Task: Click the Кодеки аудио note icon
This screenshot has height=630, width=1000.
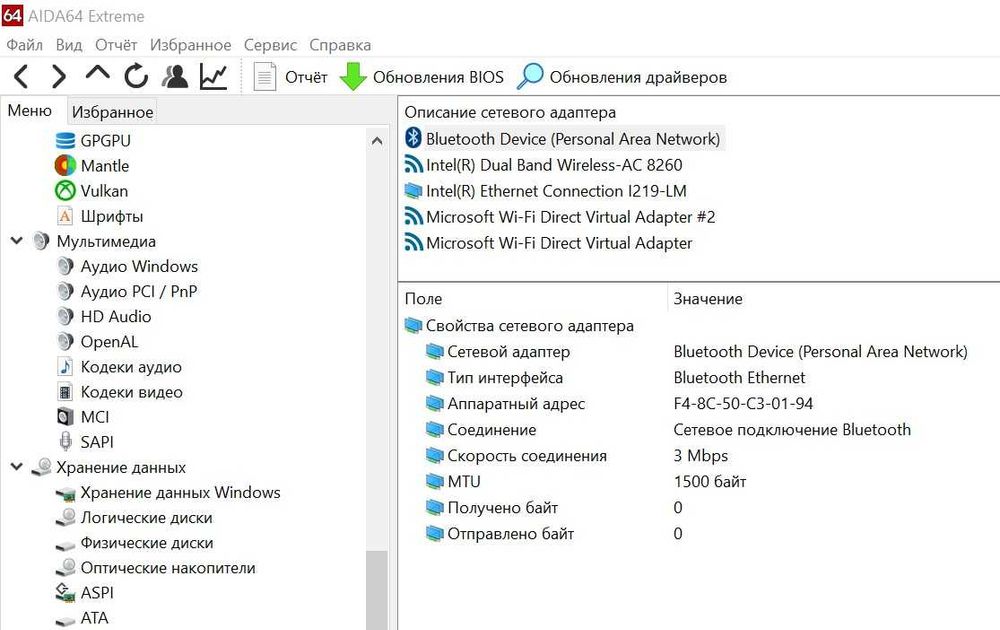Action: click(65, 367)
